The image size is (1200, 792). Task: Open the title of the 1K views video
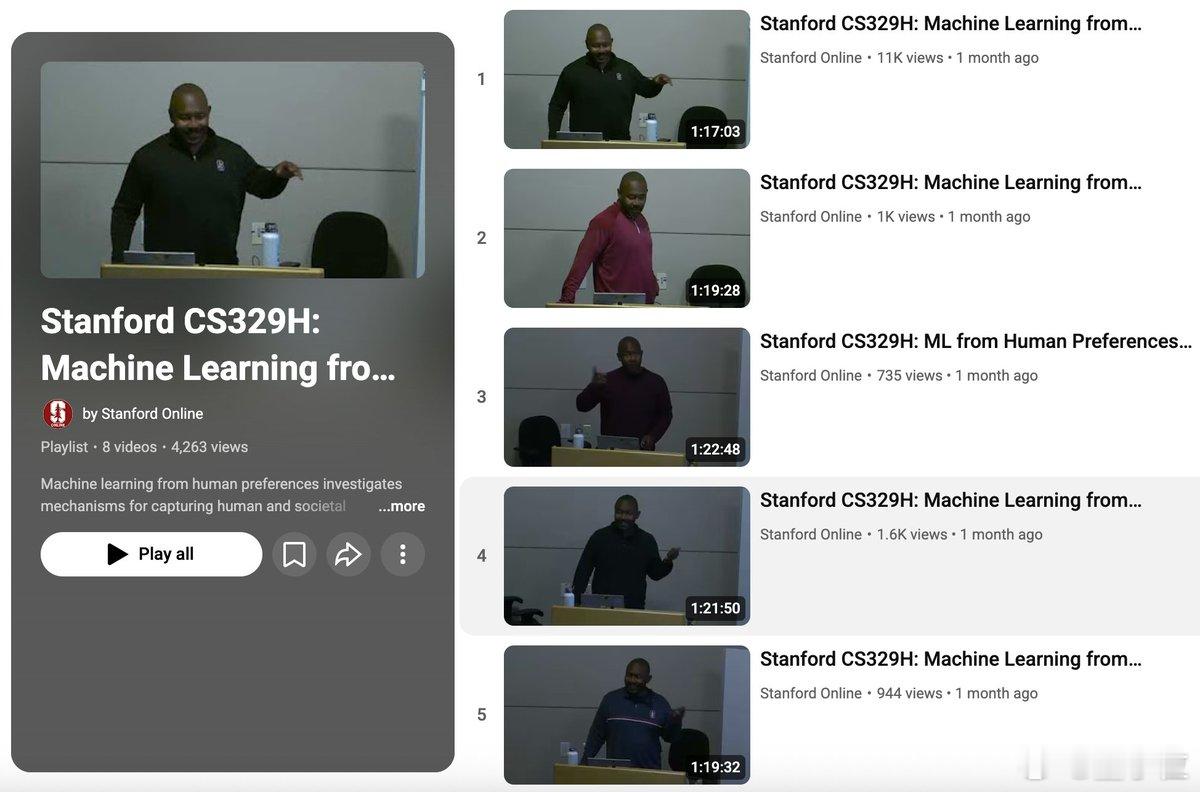(950, 182)
